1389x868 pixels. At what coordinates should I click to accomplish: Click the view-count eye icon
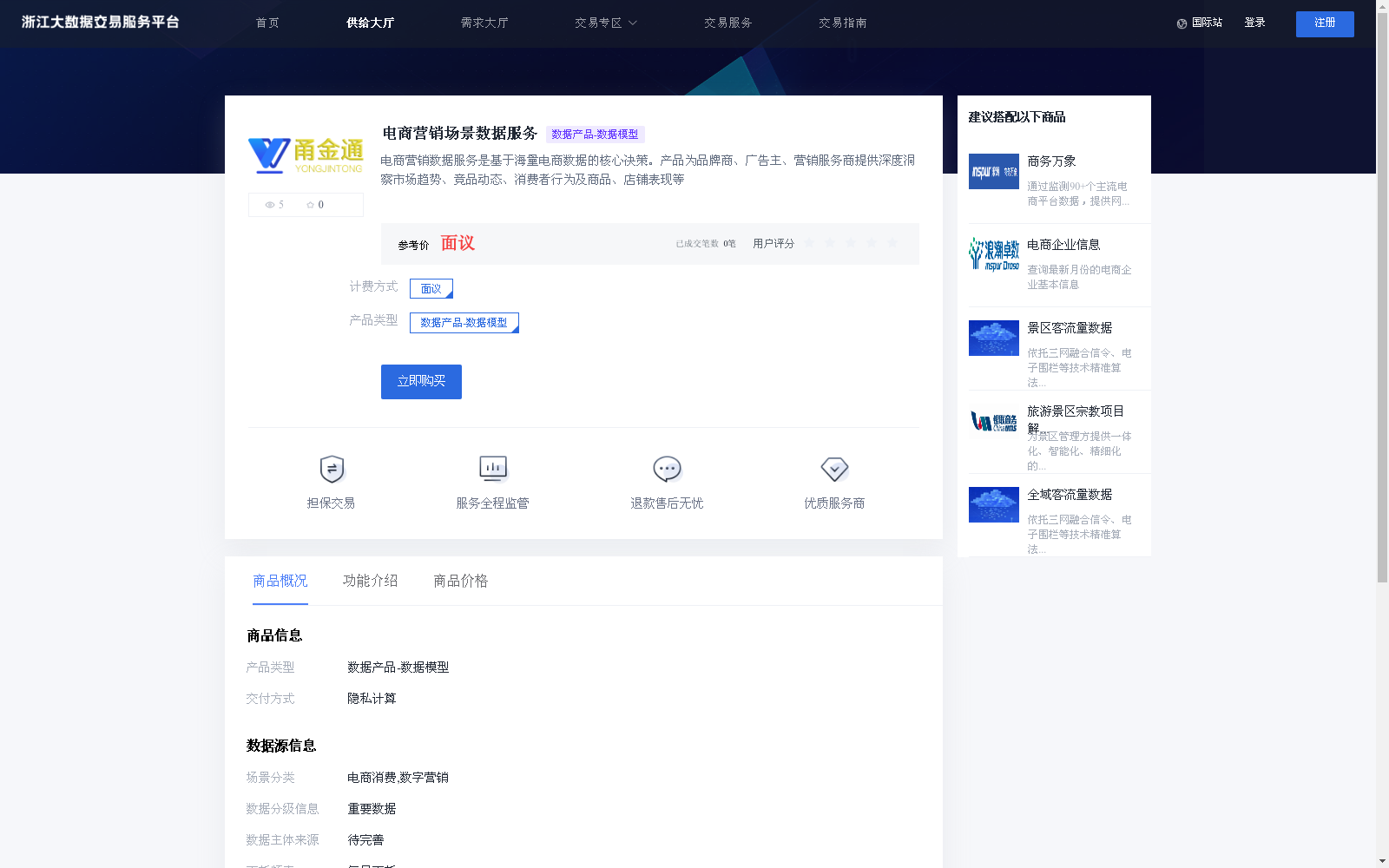270,205
